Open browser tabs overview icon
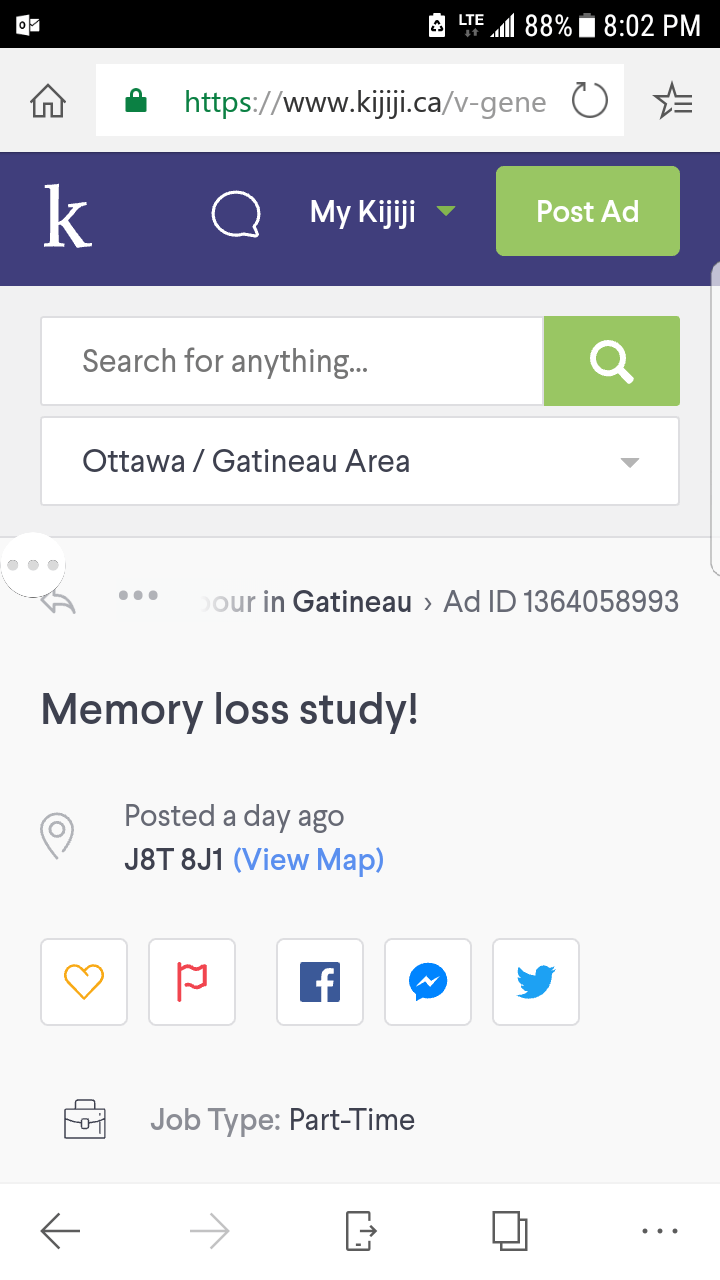The height and width of the screenshot is (1280, 720). 509,1231
